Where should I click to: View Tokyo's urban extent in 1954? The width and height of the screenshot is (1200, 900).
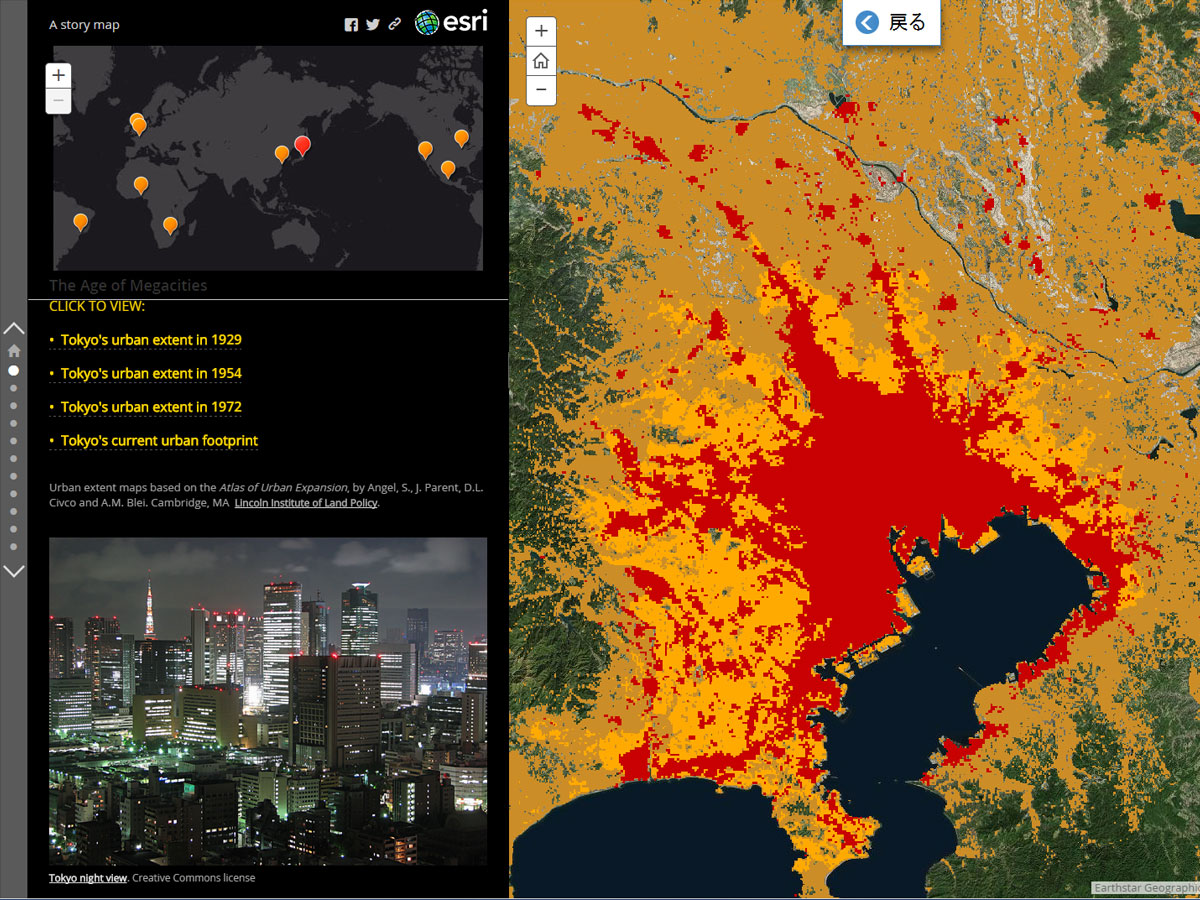pyautogui.click(x=151, y=374)
